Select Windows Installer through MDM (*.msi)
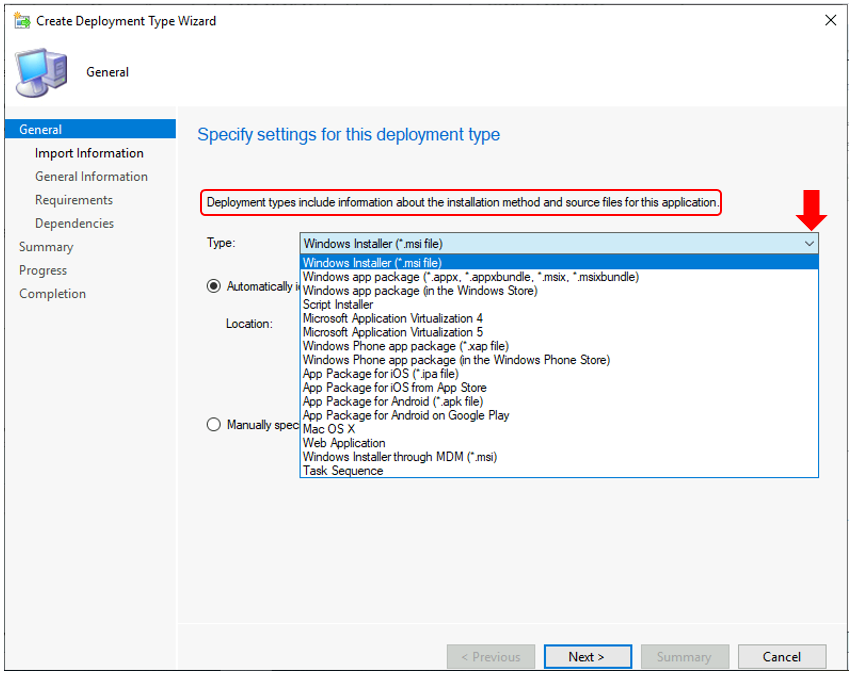The height and width of the screenshot is (676, 852). [559, 457]
